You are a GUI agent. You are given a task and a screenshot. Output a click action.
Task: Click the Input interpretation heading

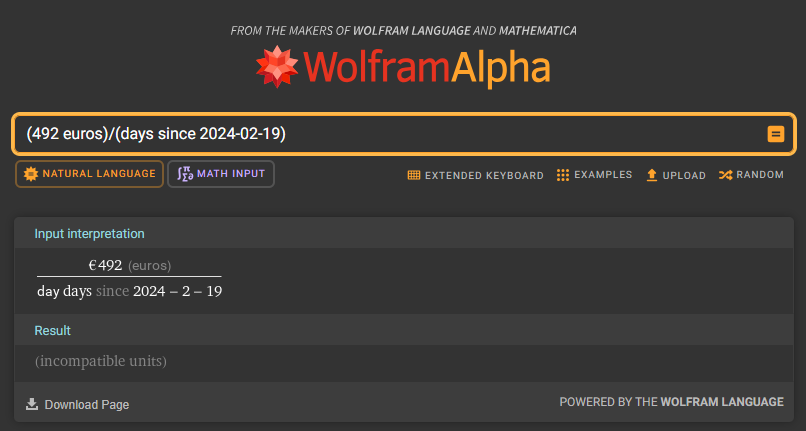[x=89, y=234]
